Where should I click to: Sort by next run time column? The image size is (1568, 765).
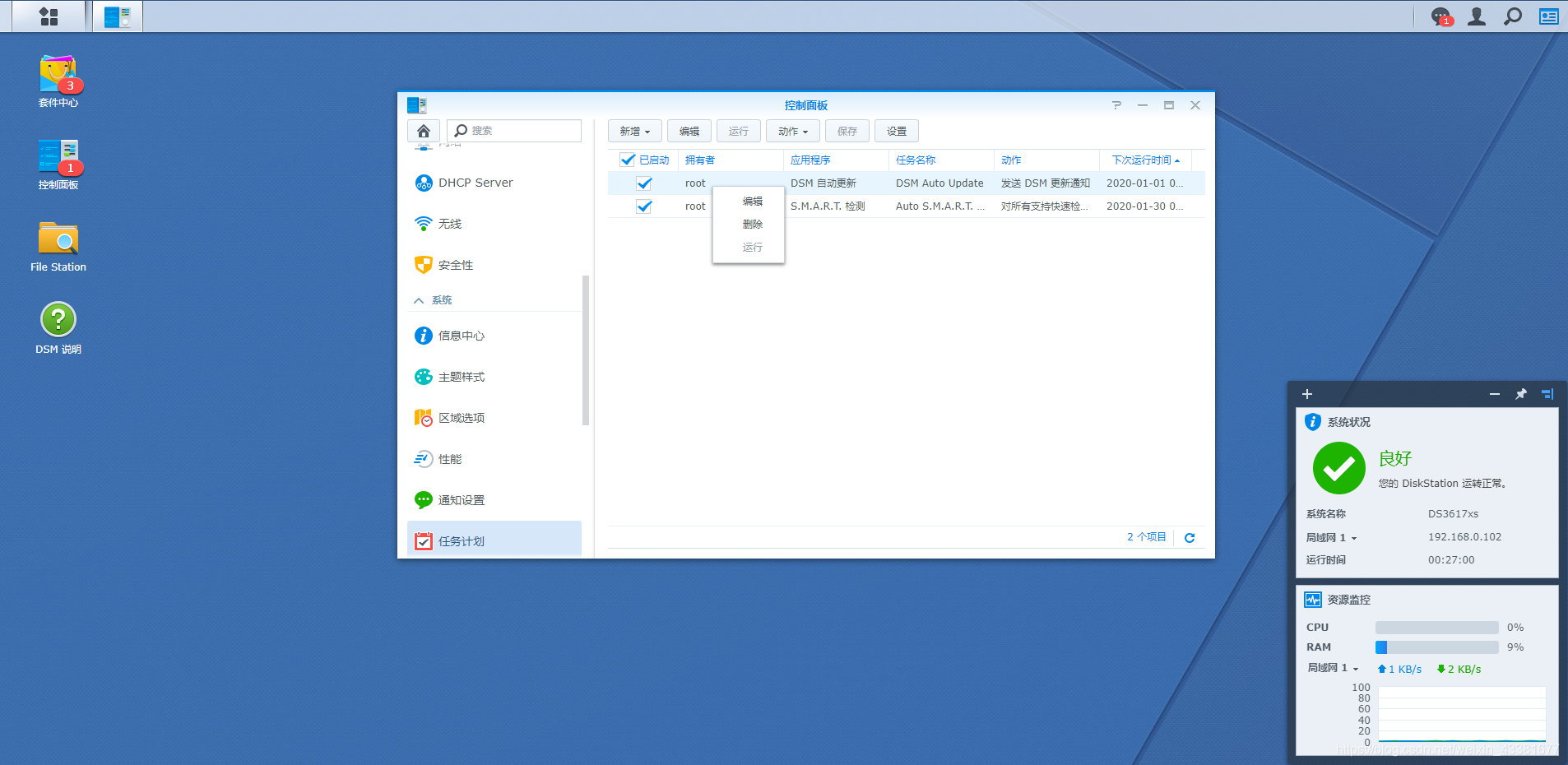[1145, 160]
